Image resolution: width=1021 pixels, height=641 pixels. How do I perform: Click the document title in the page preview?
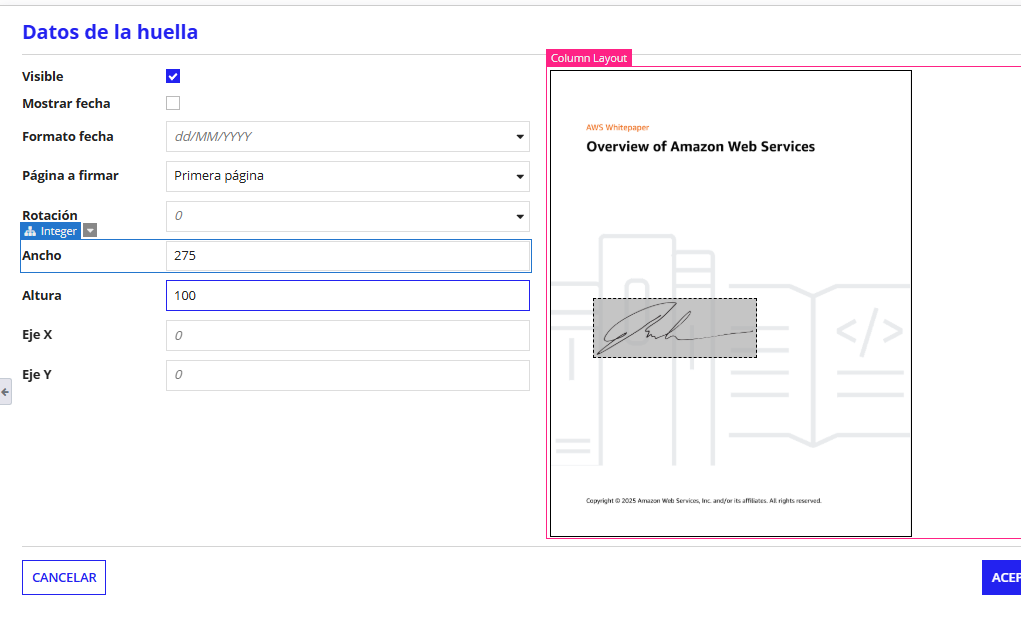[x=700, y=147]
